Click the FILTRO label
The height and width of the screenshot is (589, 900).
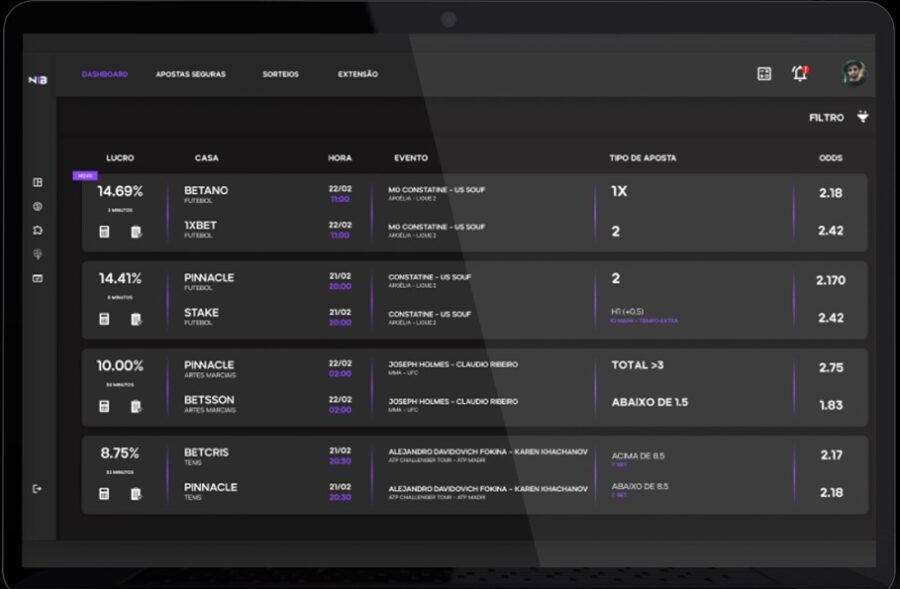827,118
